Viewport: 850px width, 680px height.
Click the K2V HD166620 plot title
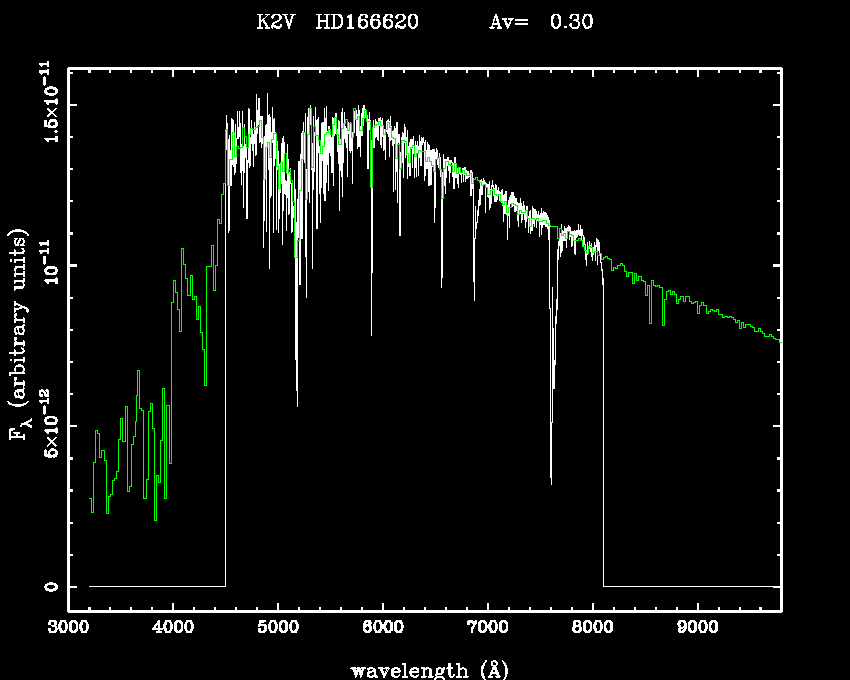[337, 22]
